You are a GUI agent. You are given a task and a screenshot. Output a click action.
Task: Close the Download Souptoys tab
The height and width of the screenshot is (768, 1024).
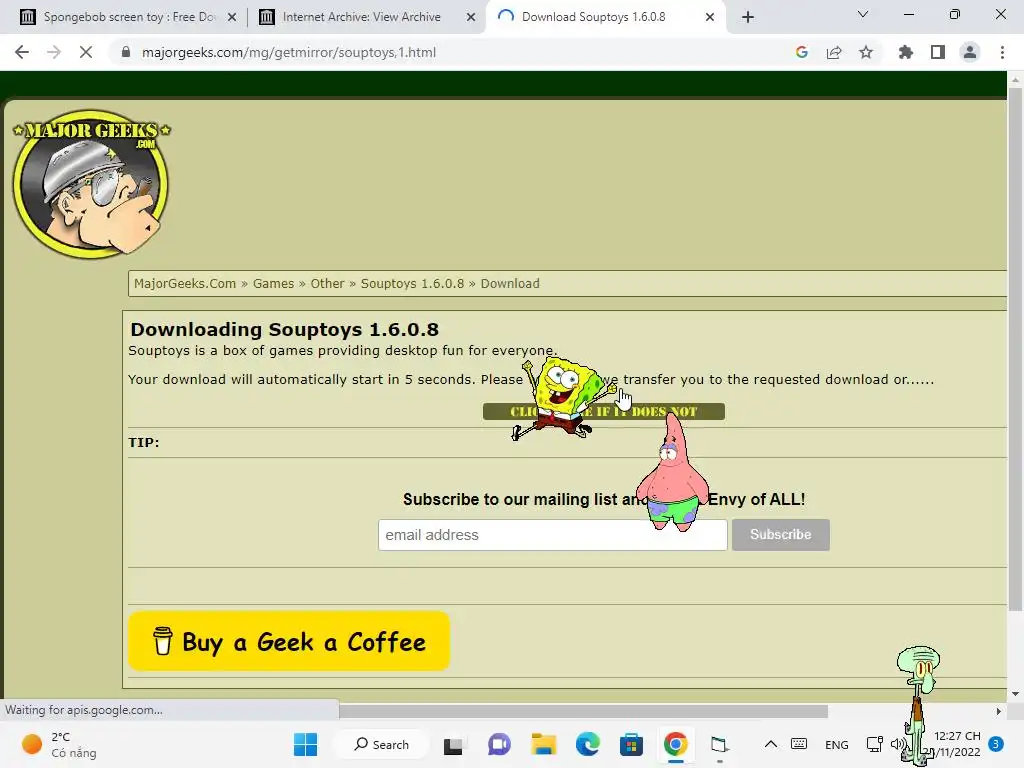pos(710,17)
